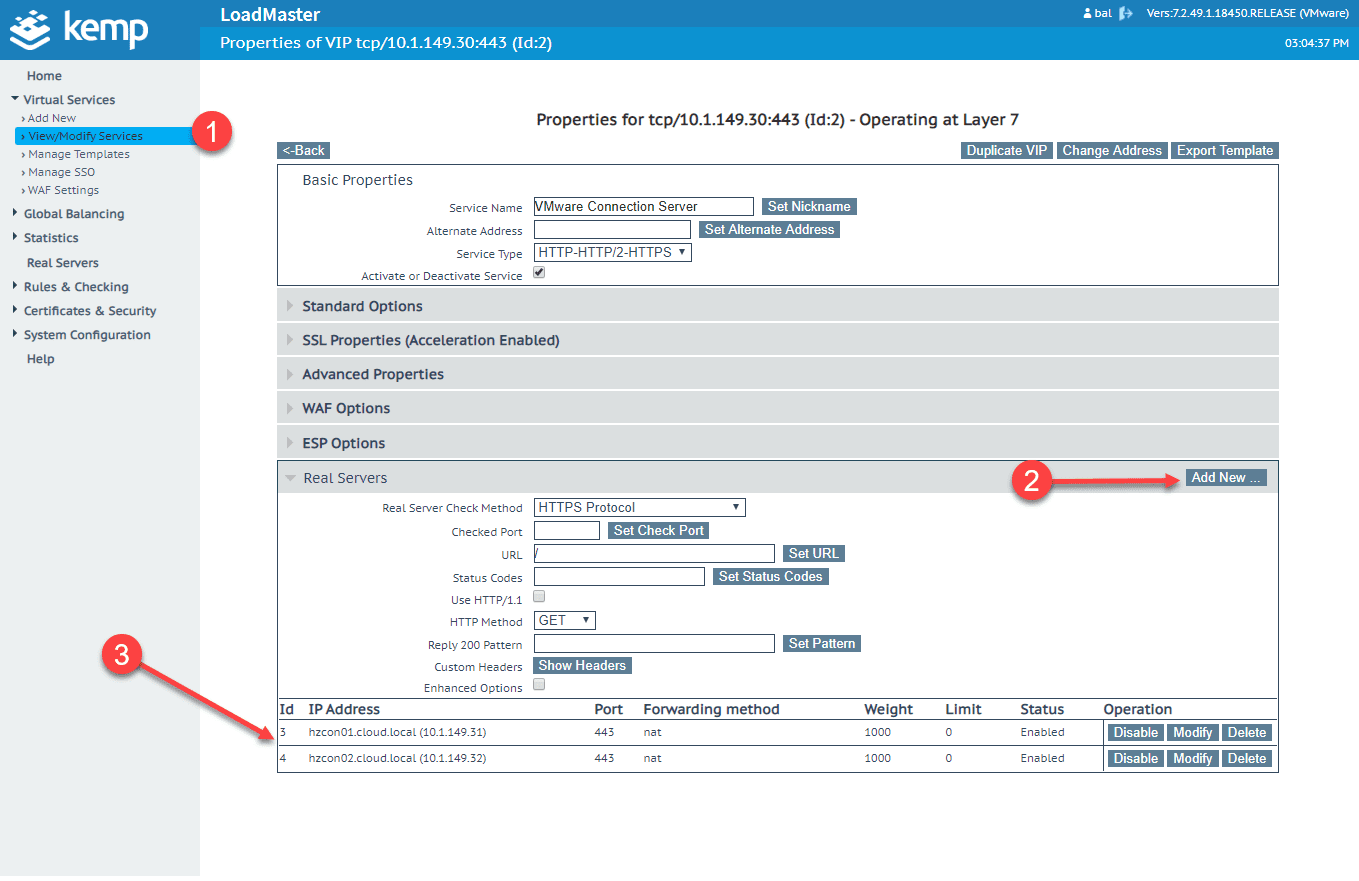Screen dimensions: 1359x881
Task: Enable Enhanced Options for real servers
Action: pyautogui.click(x=538, y=685)
